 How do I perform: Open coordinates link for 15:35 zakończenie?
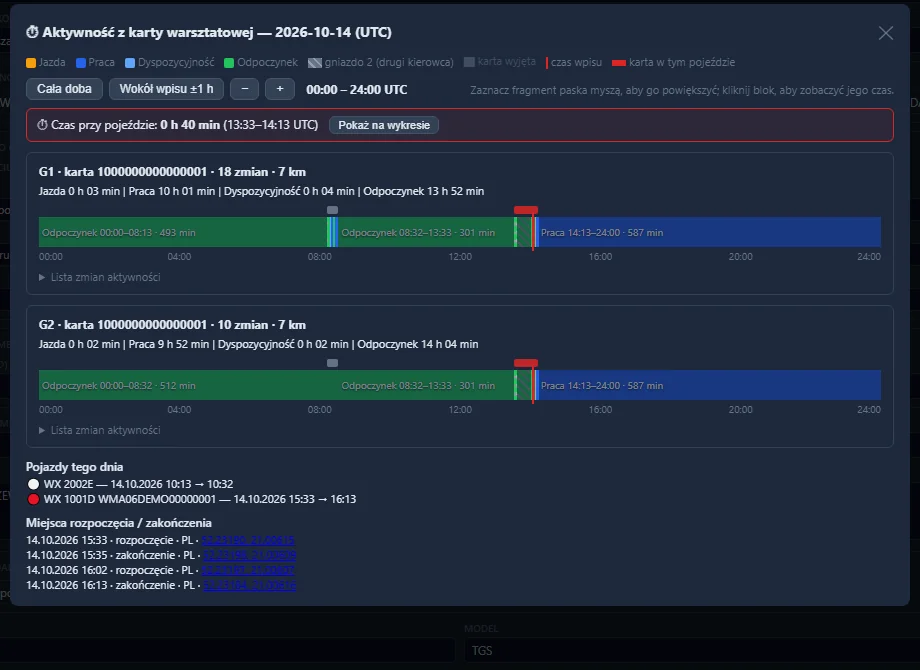click(249, 555)
